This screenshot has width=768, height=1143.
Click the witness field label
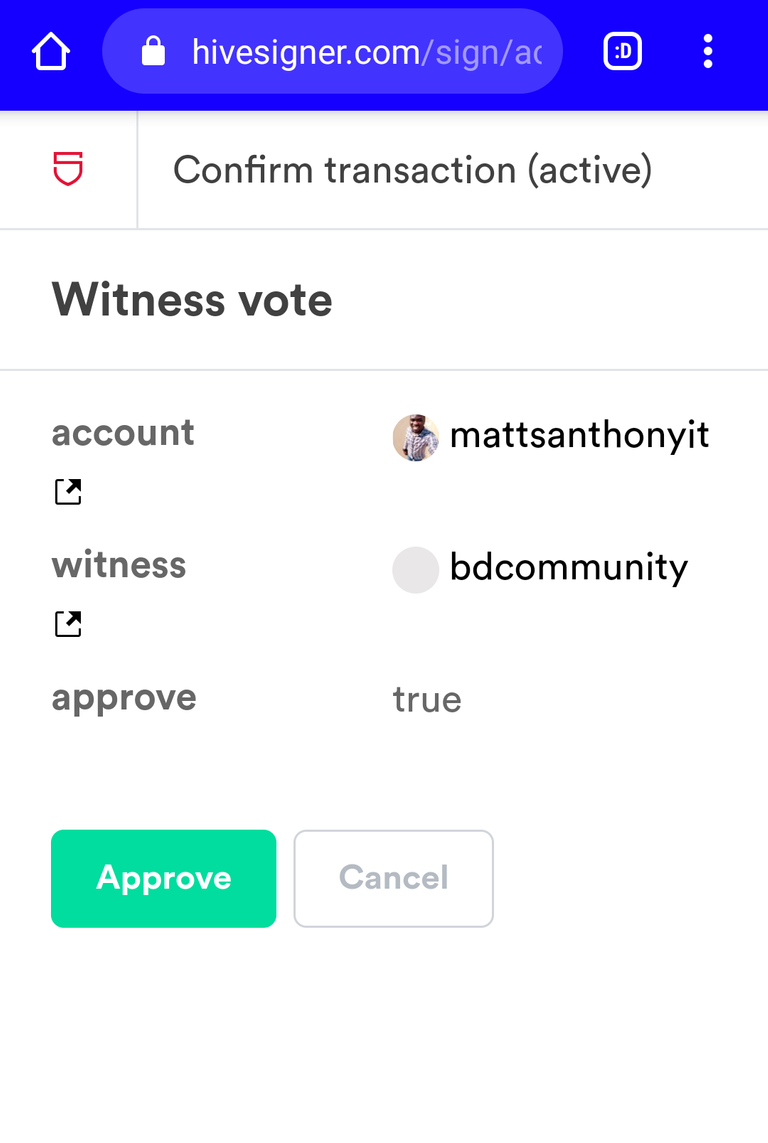[x=119, y=565]
